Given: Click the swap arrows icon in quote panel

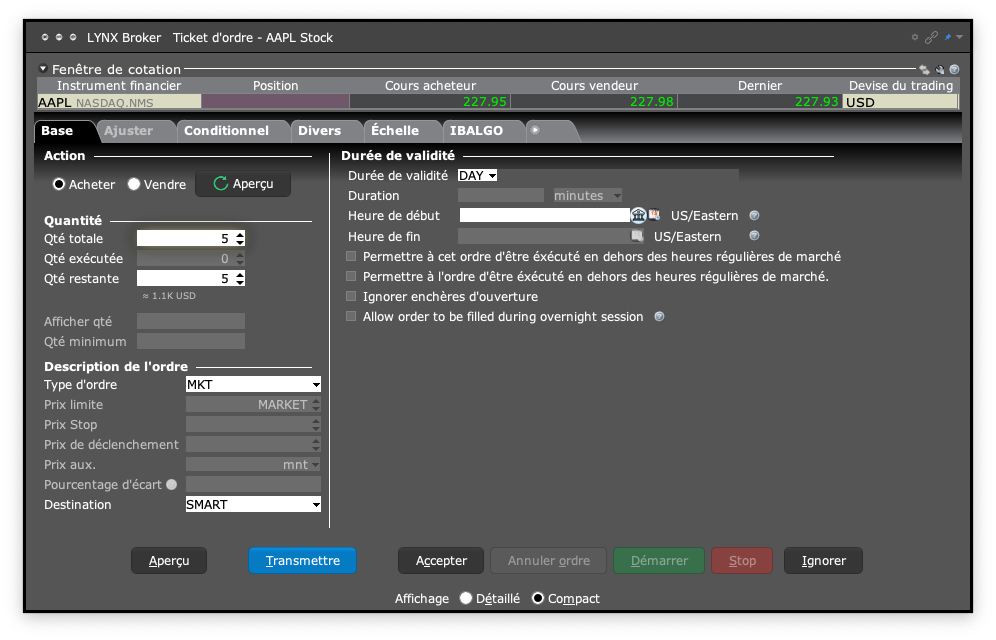Looking at the screenshot, I should coord(924,69).
